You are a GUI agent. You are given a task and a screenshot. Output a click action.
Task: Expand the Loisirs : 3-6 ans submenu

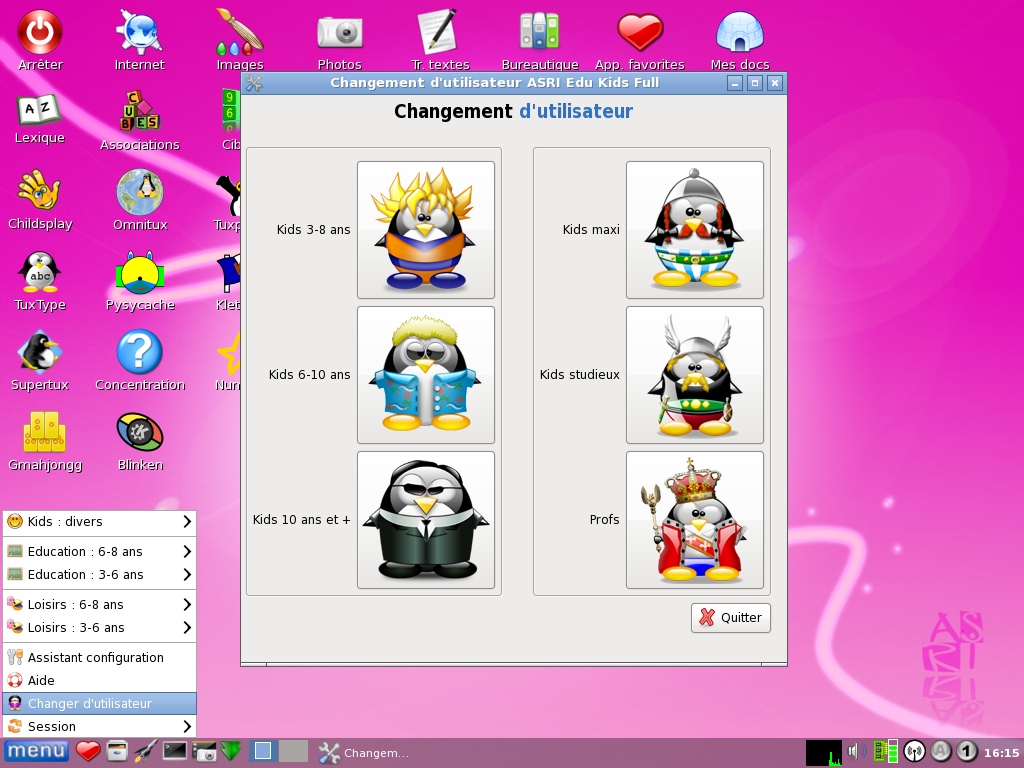(x=99, y=628)
